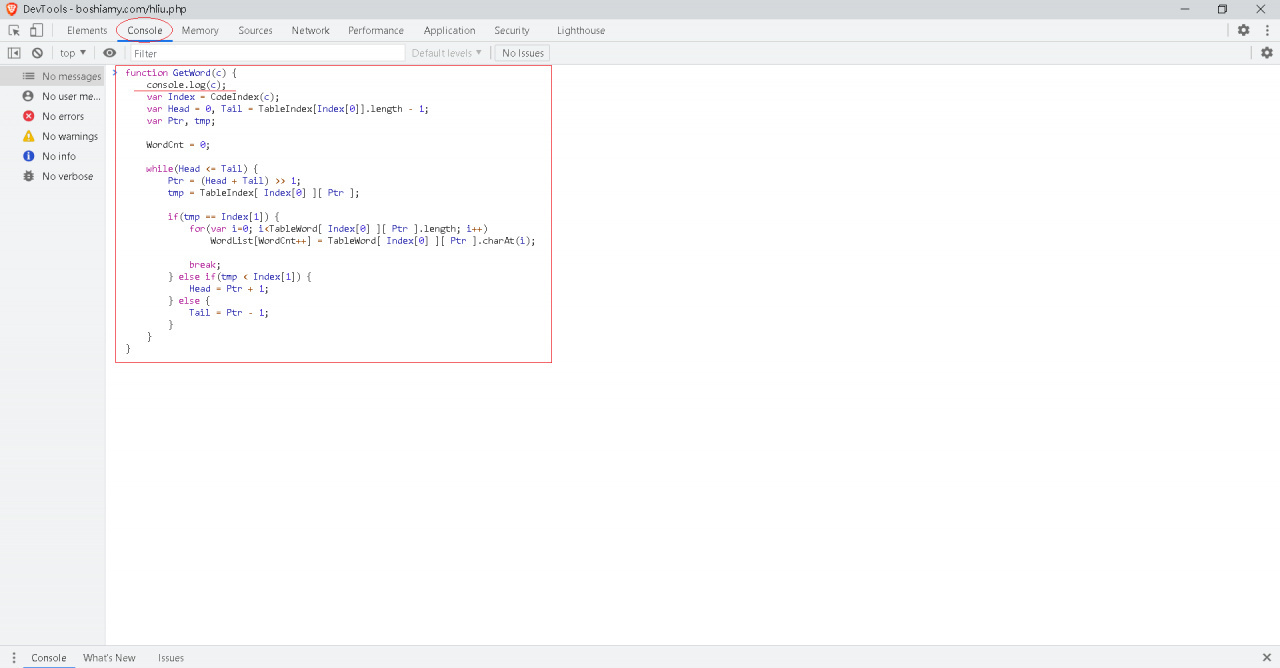Open the Default levels dropdown
Image resolution: width=1280 pixels, height=668 pixels.
coord(447,53)
